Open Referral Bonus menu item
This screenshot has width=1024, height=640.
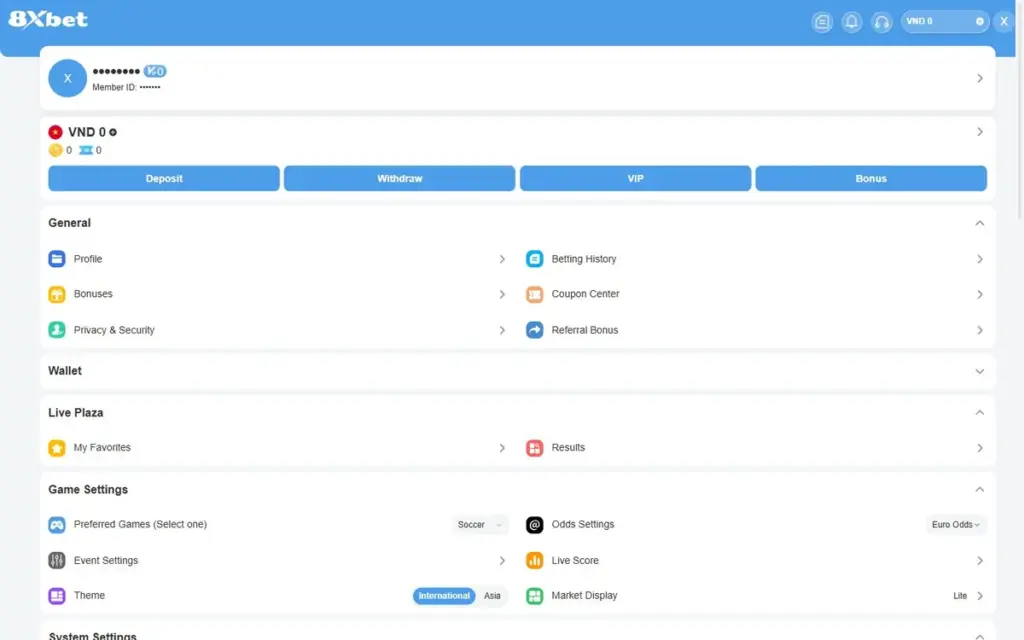tap(756, 330)
